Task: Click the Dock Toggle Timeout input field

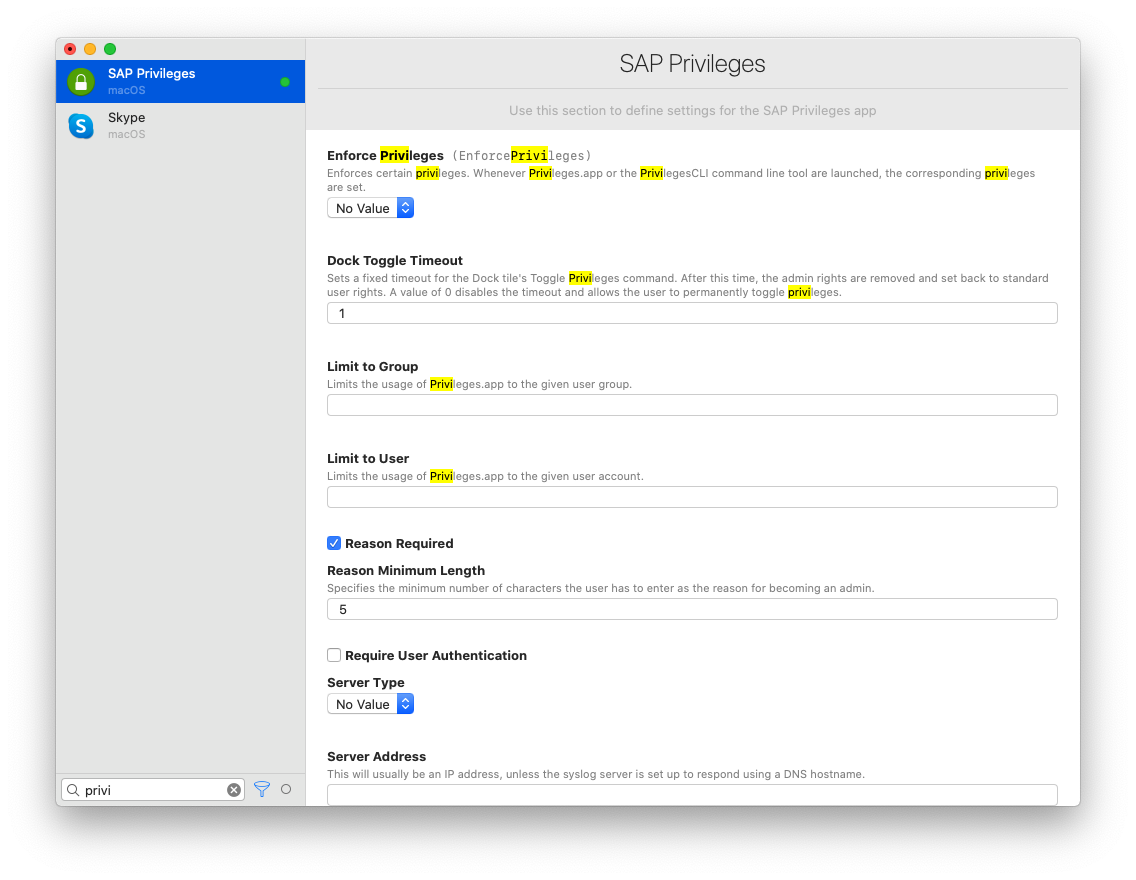Action: [692, 312]
